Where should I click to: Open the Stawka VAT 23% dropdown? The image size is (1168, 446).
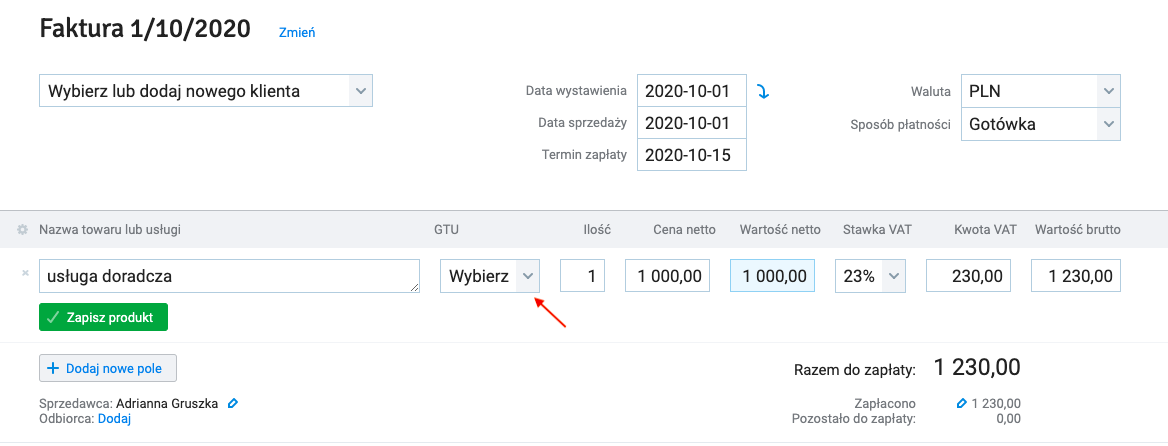tap(870, 276)
